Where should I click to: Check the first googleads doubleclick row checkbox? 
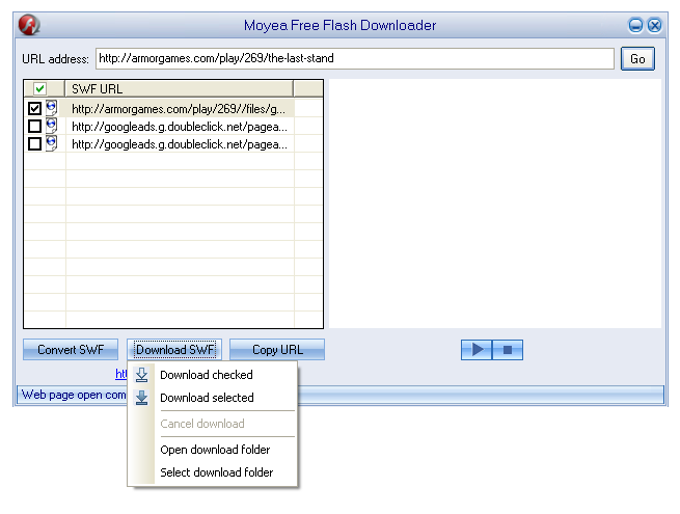[35, 126]
